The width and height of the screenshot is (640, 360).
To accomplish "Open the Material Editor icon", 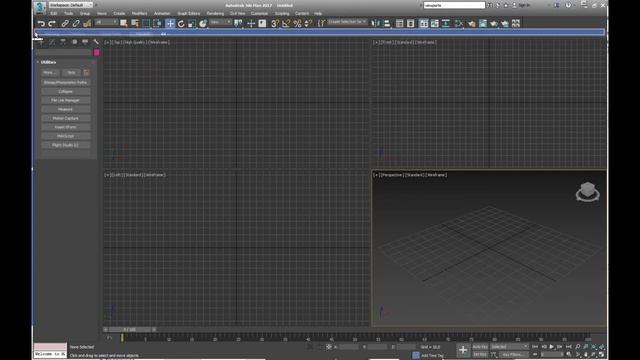I will pos(459,23).
